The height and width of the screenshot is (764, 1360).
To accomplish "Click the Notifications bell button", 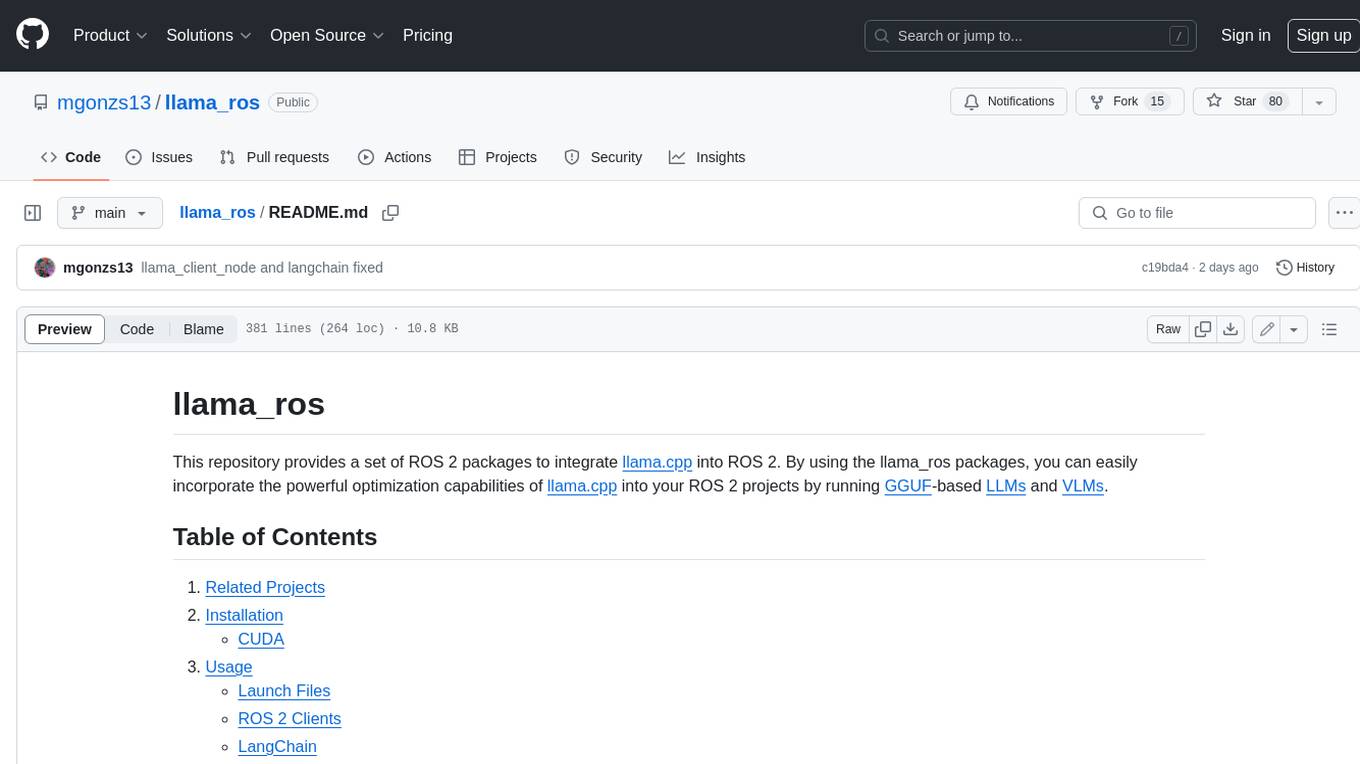I will coord(1008,102).
